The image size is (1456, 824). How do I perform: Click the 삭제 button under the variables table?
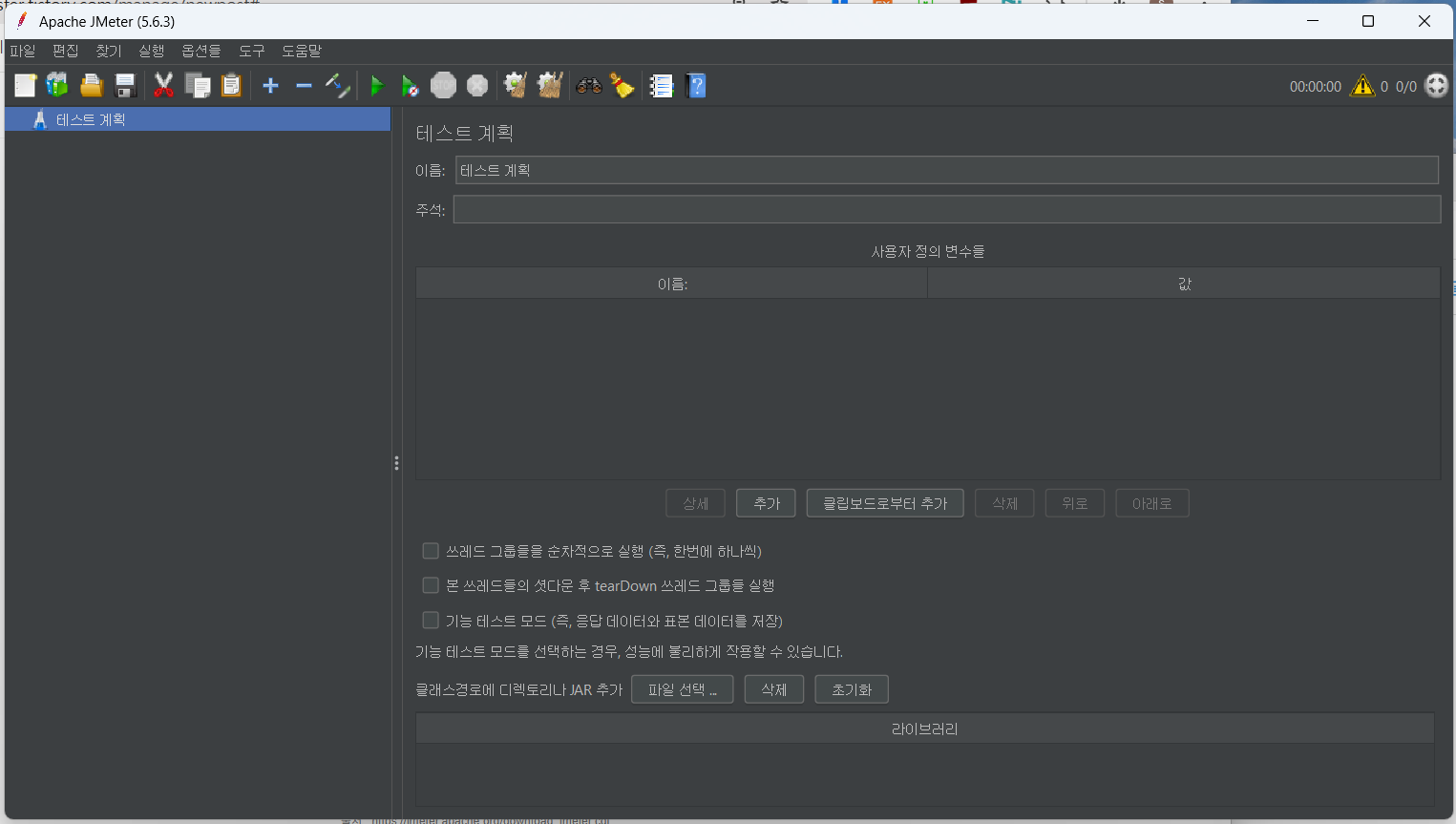pyautogui.click(x=1004, y=503)
